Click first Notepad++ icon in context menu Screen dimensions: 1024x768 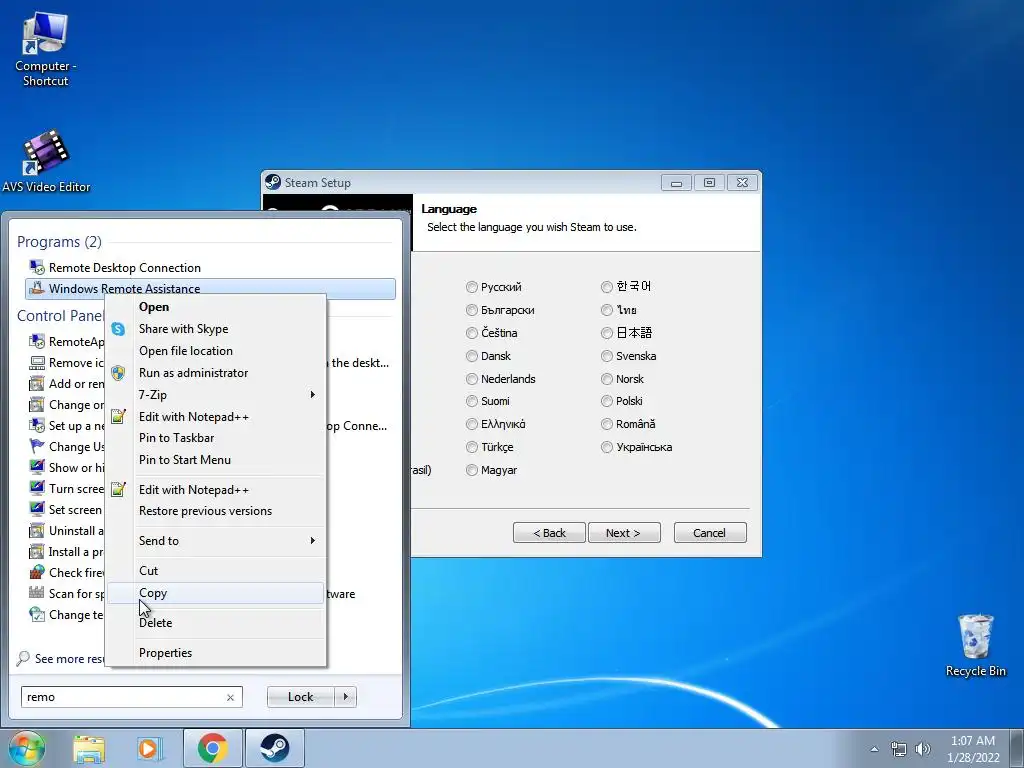point(118,417)
